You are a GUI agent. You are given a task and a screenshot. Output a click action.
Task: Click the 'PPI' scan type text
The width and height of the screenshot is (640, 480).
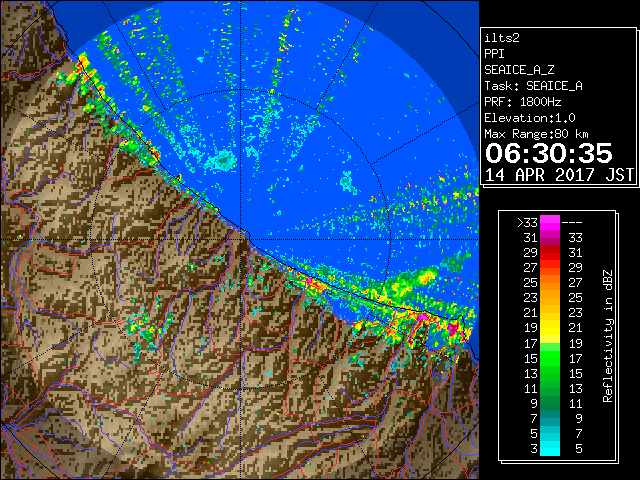[494, 54]
